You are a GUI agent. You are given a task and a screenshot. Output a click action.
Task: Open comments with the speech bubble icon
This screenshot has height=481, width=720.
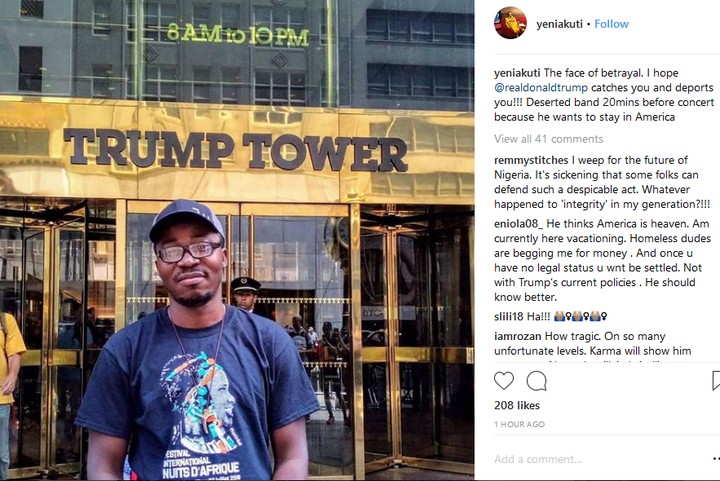(536, 381)
